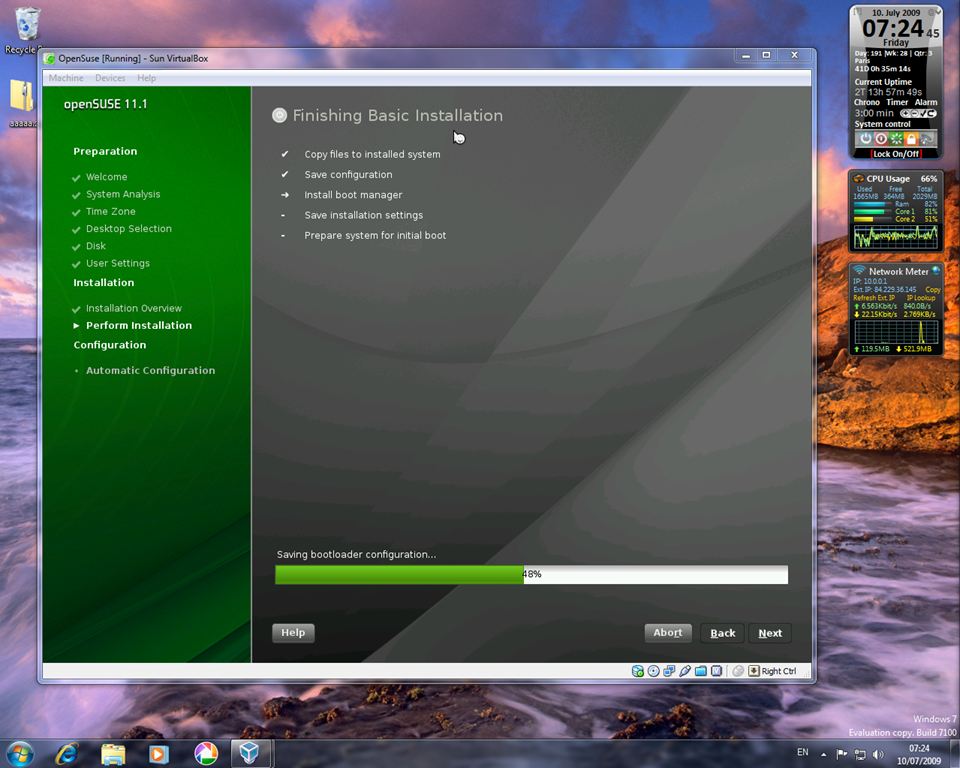Click 'Perform Installation' step in sidebar
The image size is (960, 768).
[139, 325]
